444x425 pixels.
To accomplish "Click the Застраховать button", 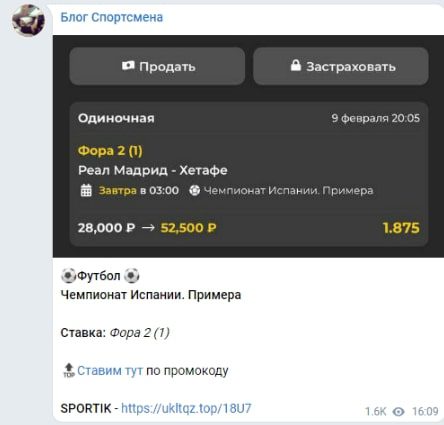I will (341, 66).
